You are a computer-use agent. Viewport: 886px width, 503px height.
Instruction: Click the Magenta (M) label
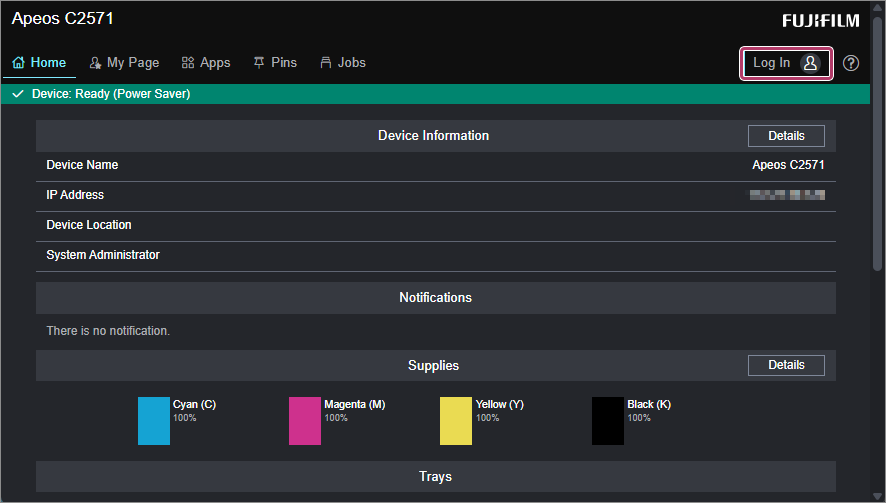(355, 404)
